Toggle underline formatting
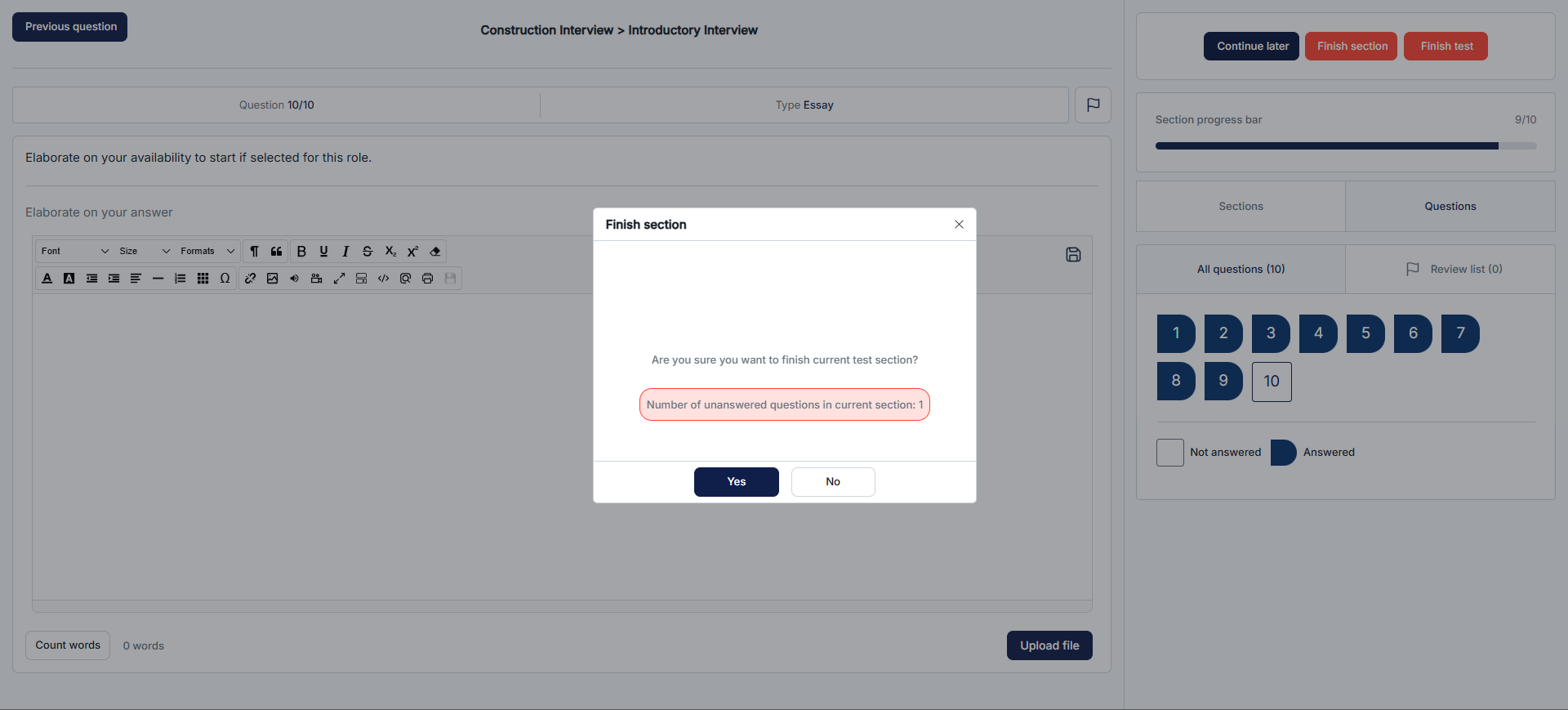1568x710 pixels. point(323,252)
